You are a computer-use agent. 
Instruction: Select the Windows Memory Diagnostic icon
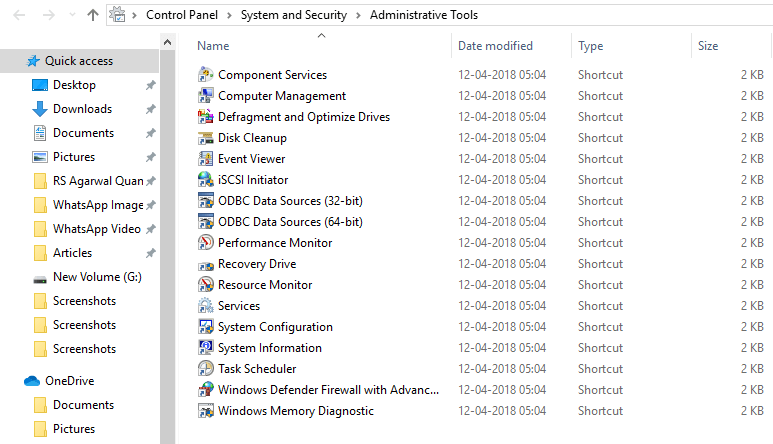(x=206, y=411)
